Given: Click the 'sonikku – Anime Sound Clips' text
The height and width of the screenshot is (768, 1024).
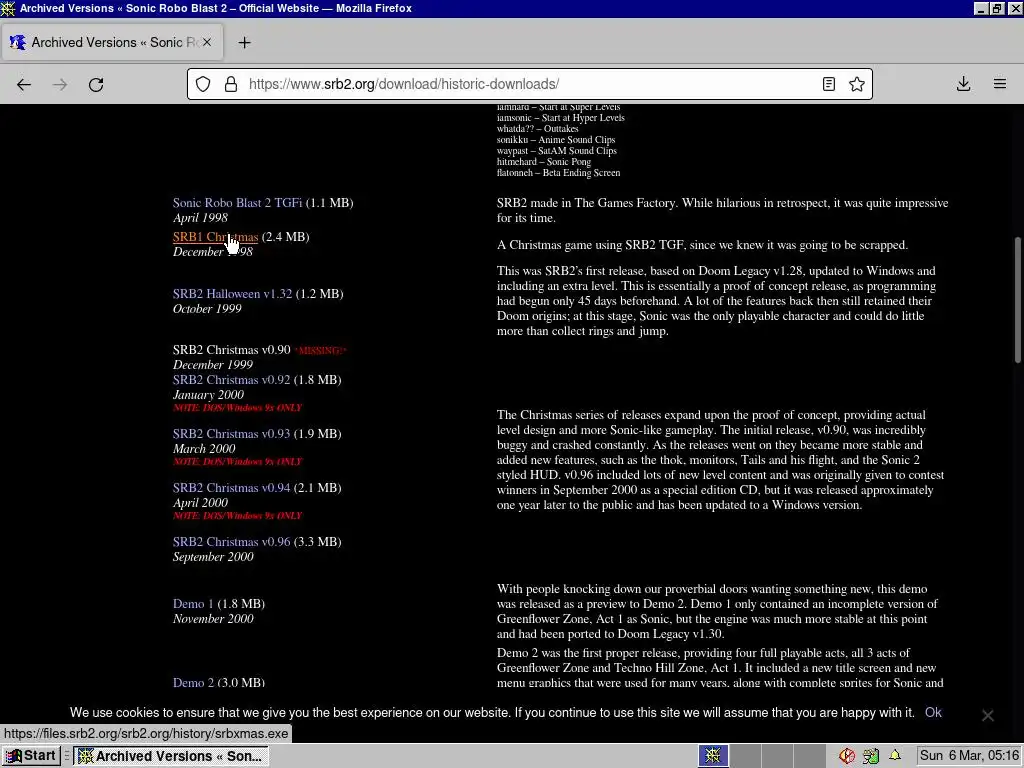Looking at the screenshot, I should [556, 140].
